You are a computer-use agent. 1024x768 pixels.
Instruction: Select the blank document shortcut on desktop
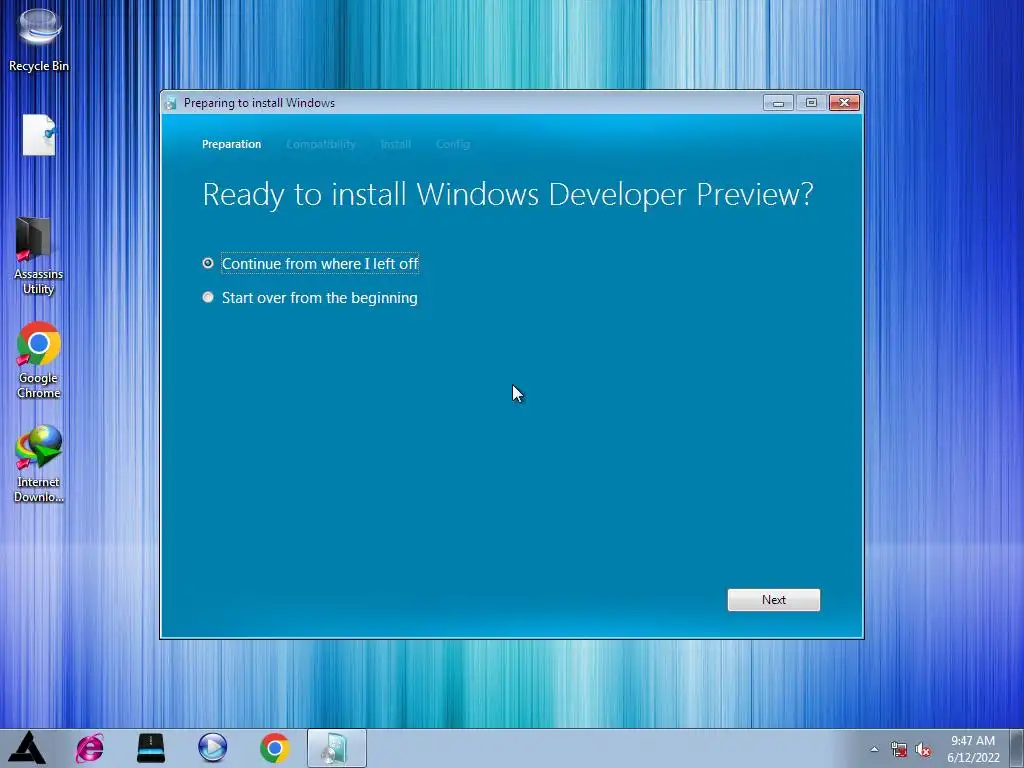coord(39,135)
